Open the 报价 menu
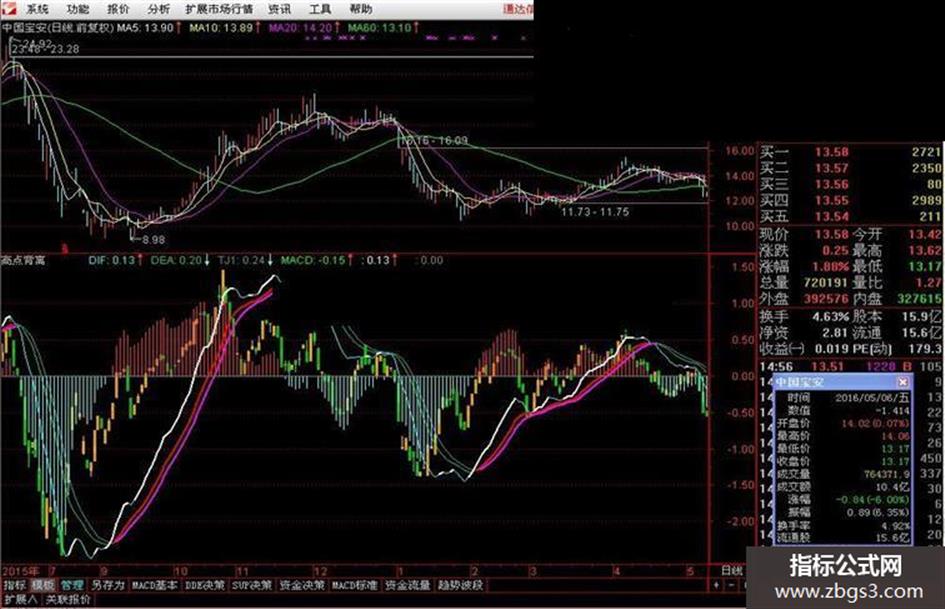This screenshot has width=945, height=609. point(118,9)
